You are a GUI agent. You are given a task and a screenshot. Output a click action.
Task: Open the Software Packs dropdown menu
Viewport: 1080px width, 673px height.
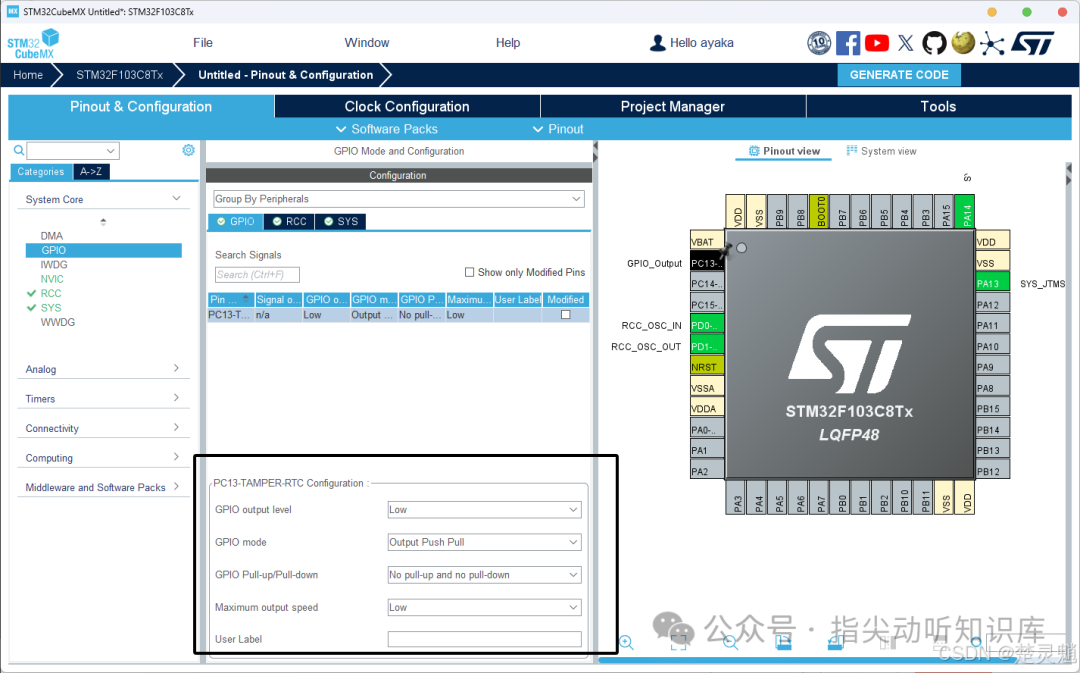pos(386,129)
